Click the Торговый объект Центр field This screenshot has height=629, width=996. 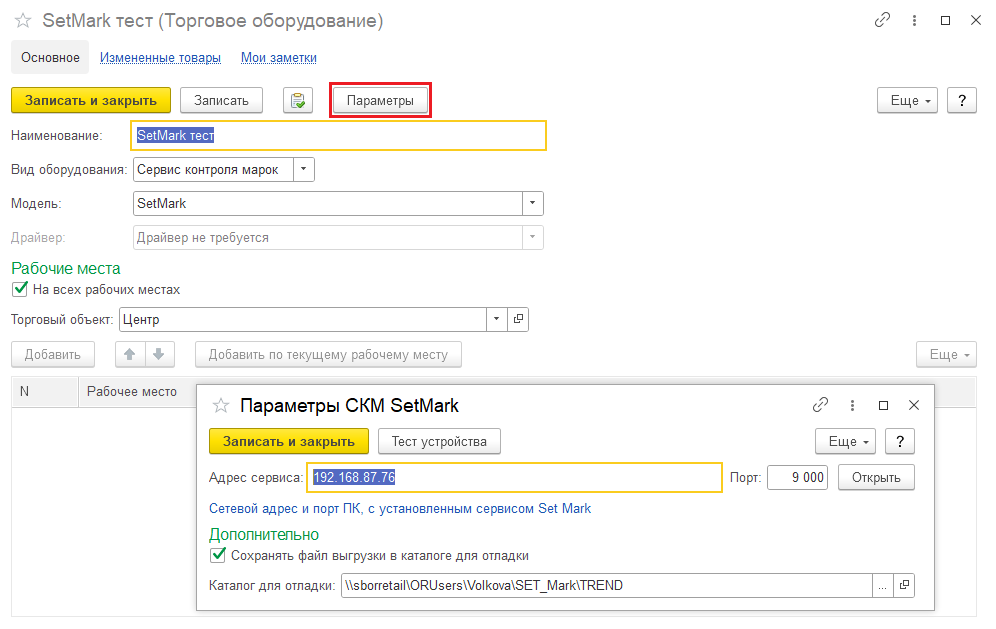[303, 319]
